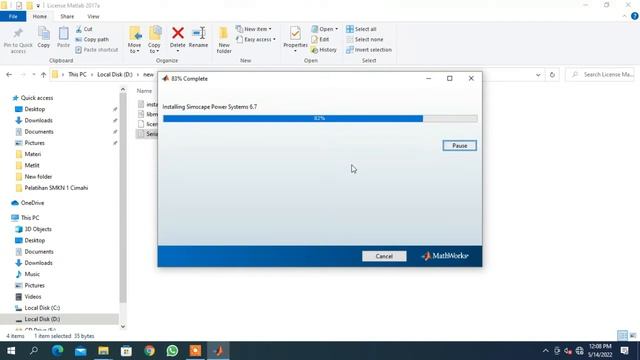This screenshot has height=360, width=640.
Task: Click Cut in the Clipboard group
Action: [84, 29]
